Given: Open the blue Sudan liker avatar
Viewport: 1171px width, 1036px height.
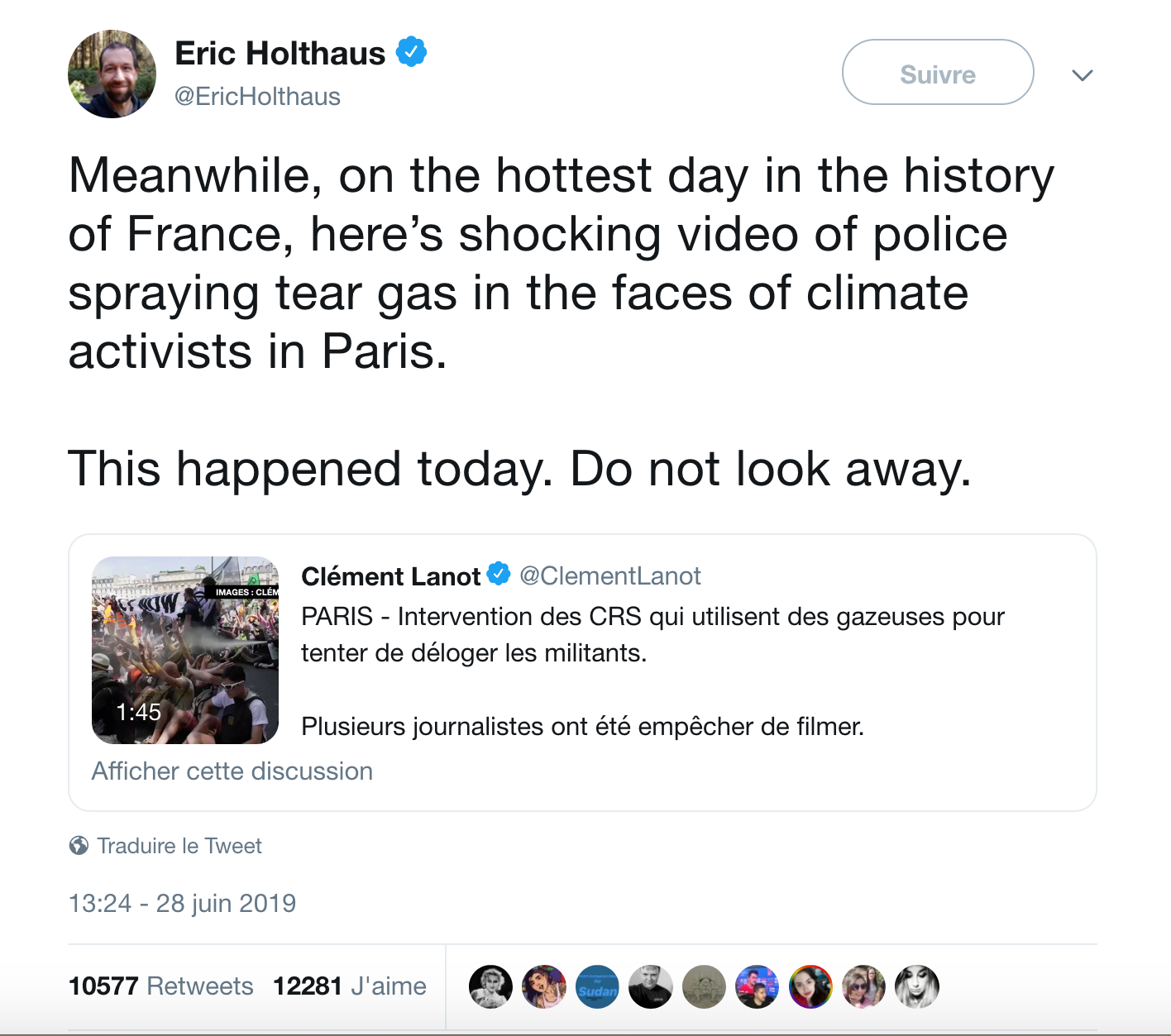Looking at the screenshot, I should [x=597, y=986].
